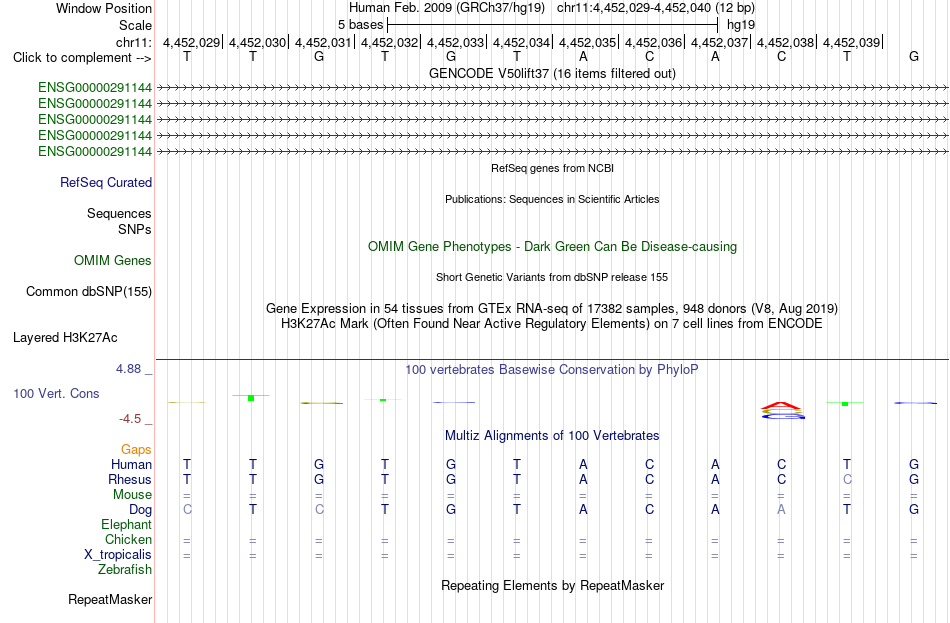Click the topmost ENSG00000291144 transcript label

coord(95,87)
